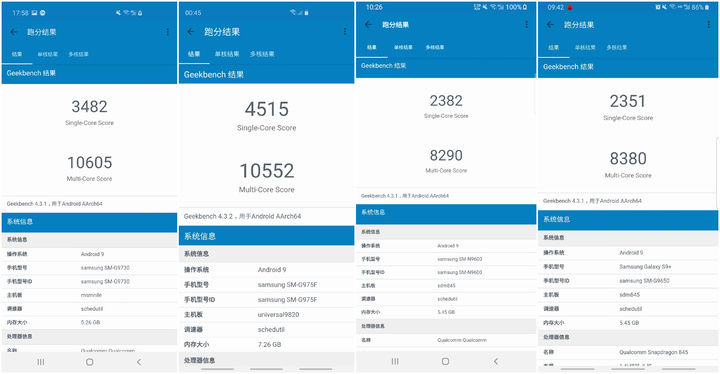The width and height of the screenshot is (720, 374).
Task: Select 结果 tab on 2382 screen
Action: [x=371, y=47]
